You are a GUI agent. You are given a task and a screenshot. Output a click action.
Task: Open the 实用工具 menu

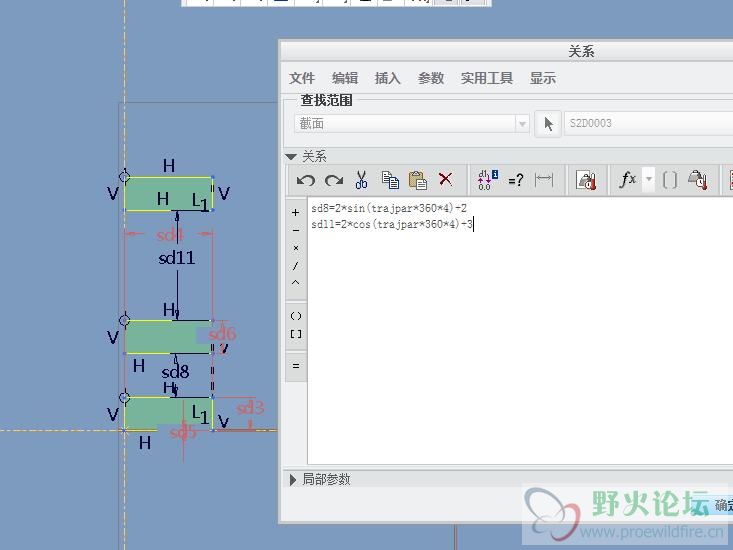click(x=487, y=78)
